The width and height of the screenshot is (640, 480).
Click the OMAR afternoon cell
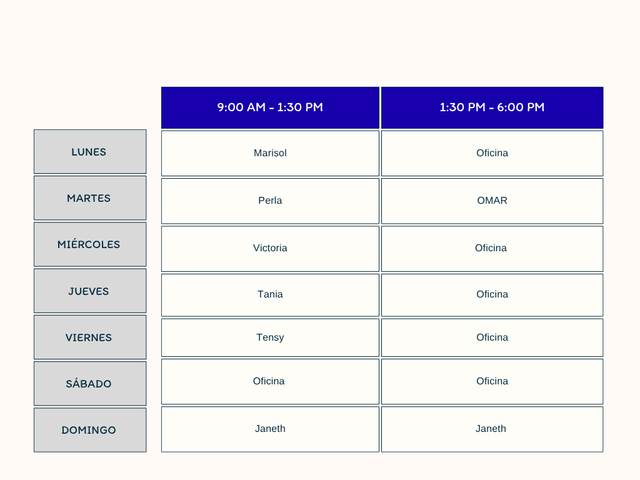click(492, 201)
